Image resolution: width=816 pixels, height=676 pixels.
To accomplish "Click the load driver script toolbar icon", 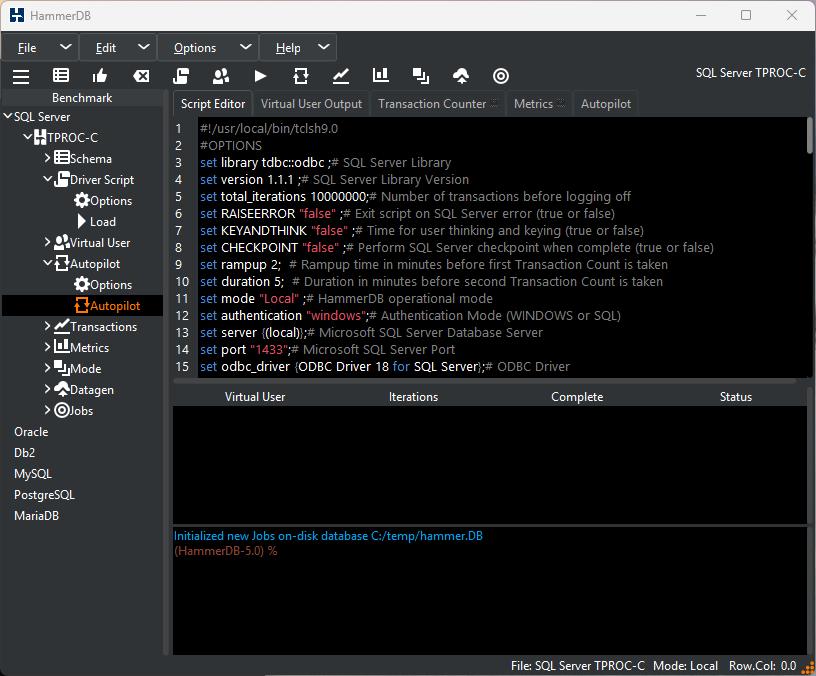I will 181,76.
